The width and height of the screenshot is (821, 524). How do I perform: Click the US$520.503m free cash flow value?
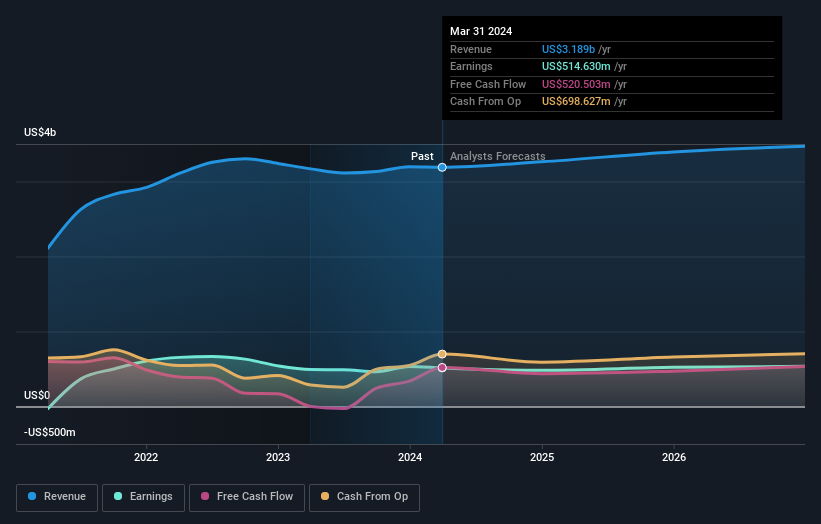coord(576,84)
